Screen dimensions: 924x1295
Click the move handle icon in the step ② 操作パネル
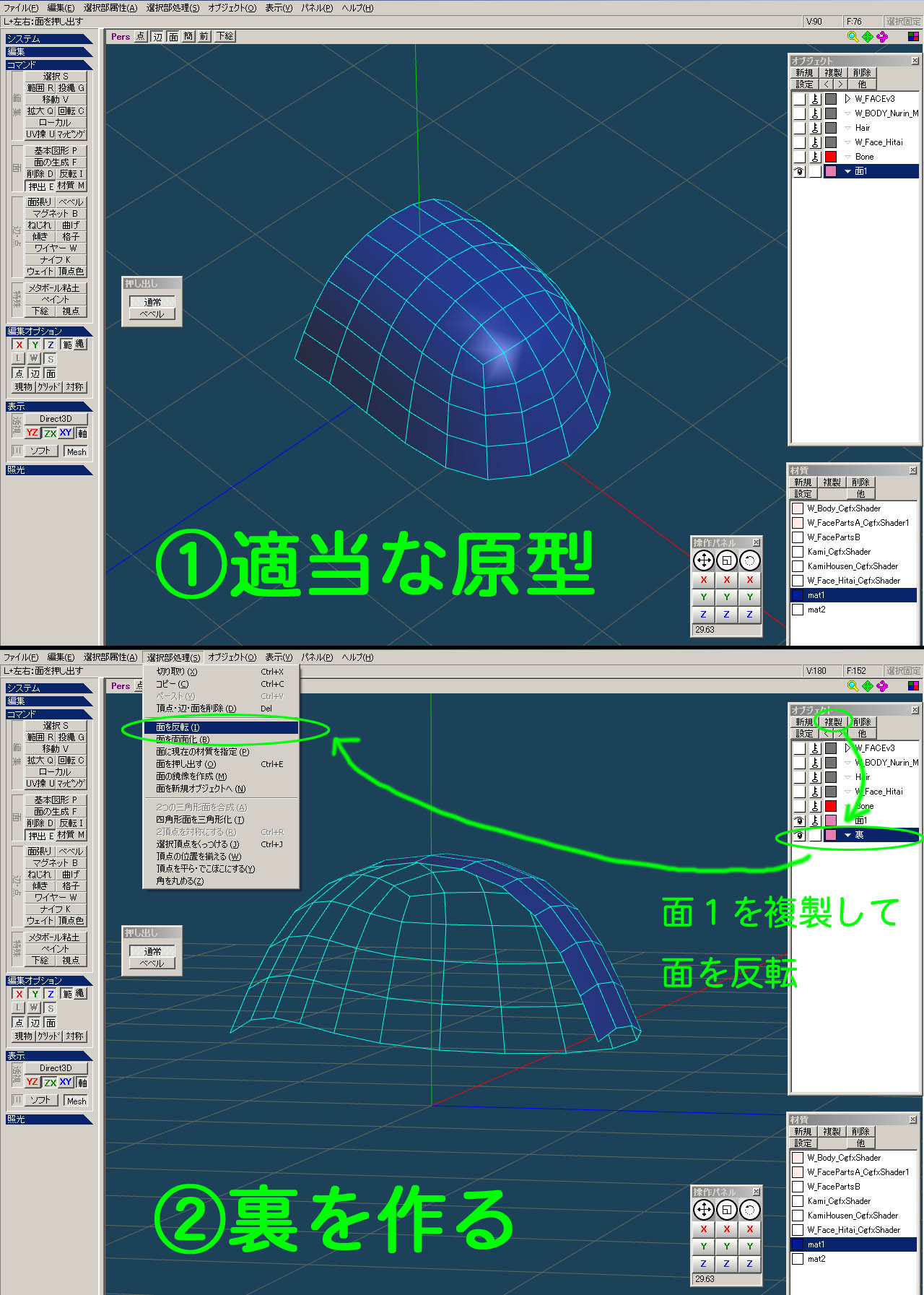click(x=704, y=1209)
